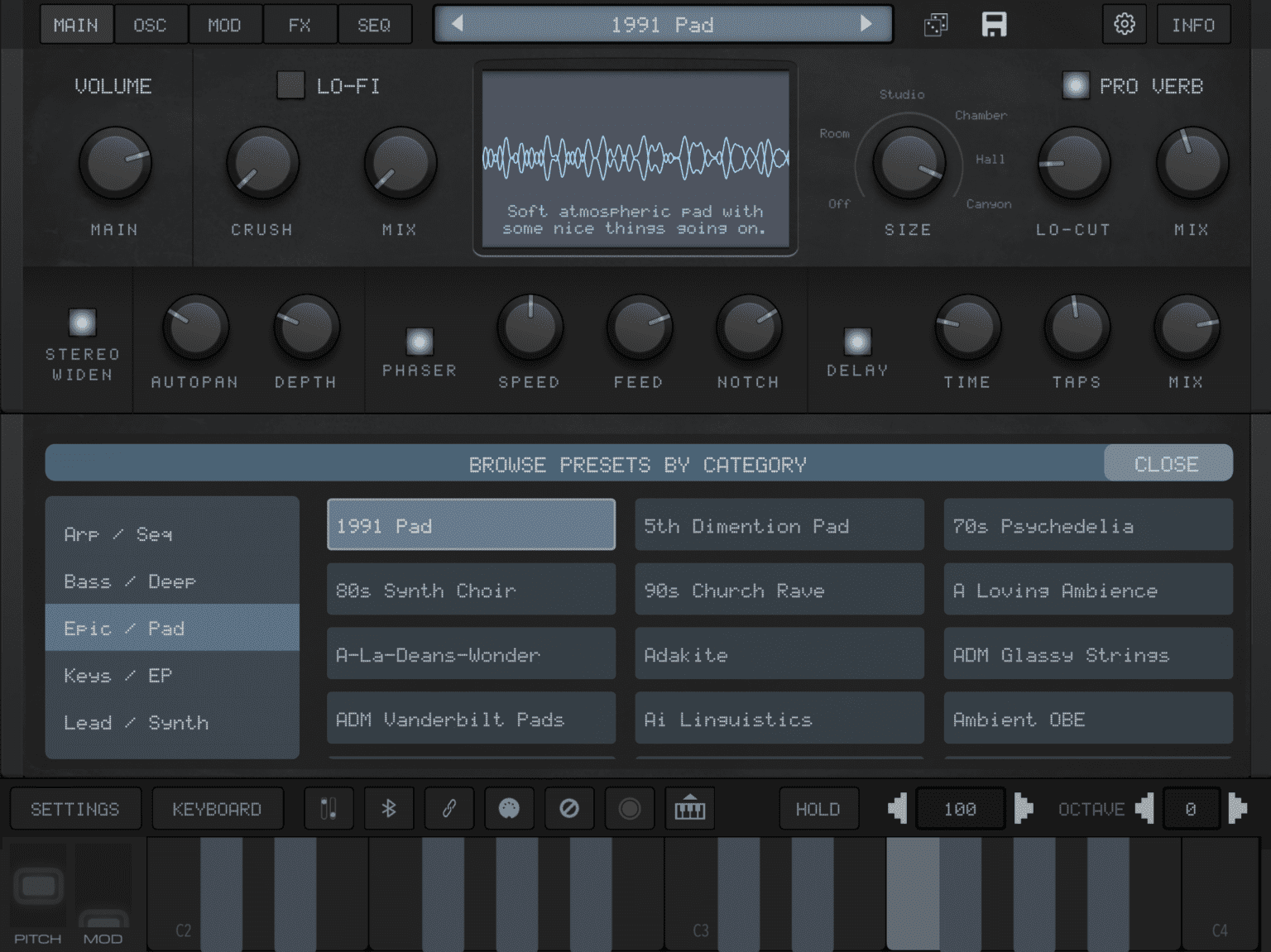
Task: Go to next preset arrow
Action: click(866, 24)
